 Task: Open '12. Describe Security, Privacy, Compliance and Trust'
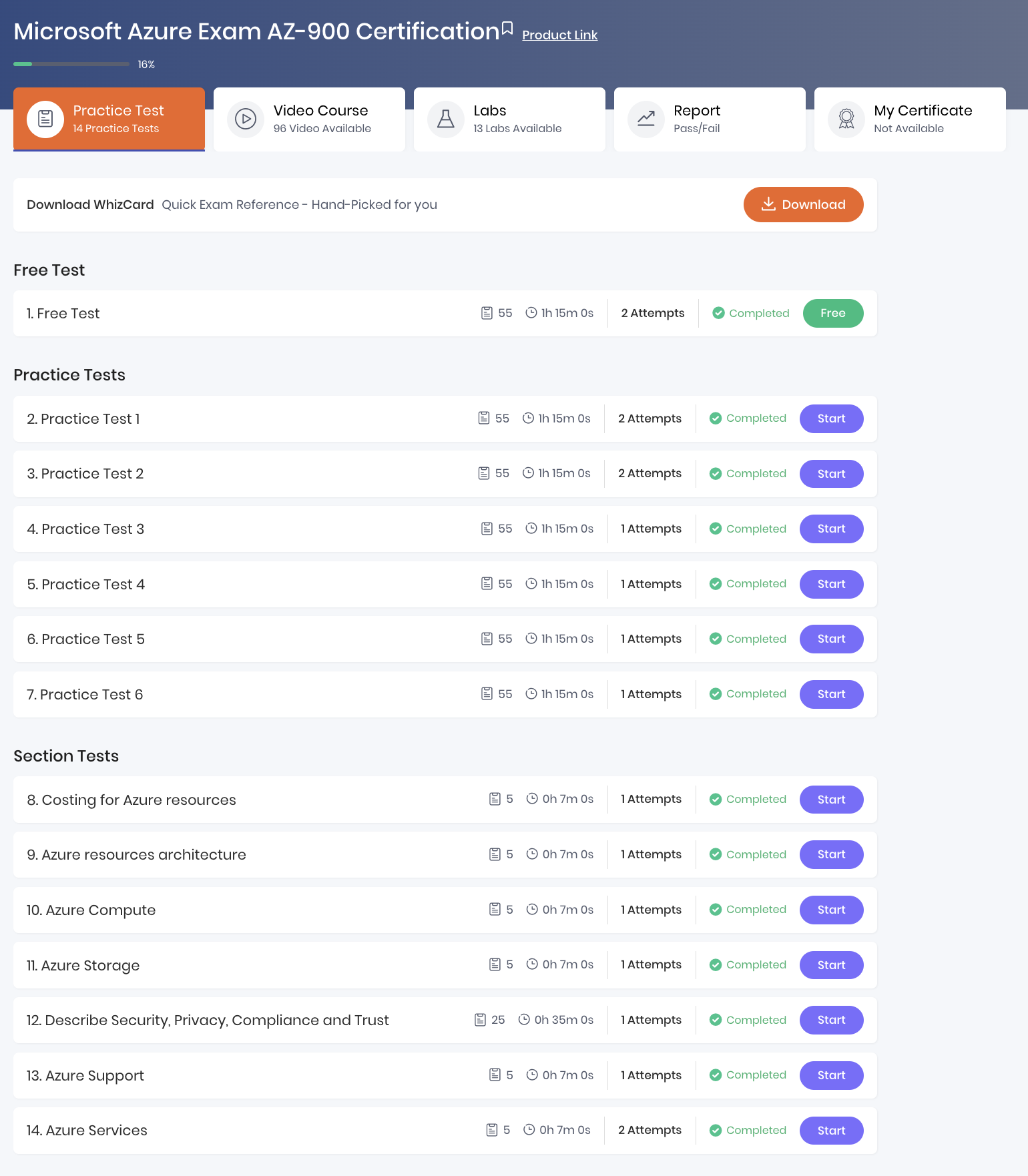(x=208, y=1020)
